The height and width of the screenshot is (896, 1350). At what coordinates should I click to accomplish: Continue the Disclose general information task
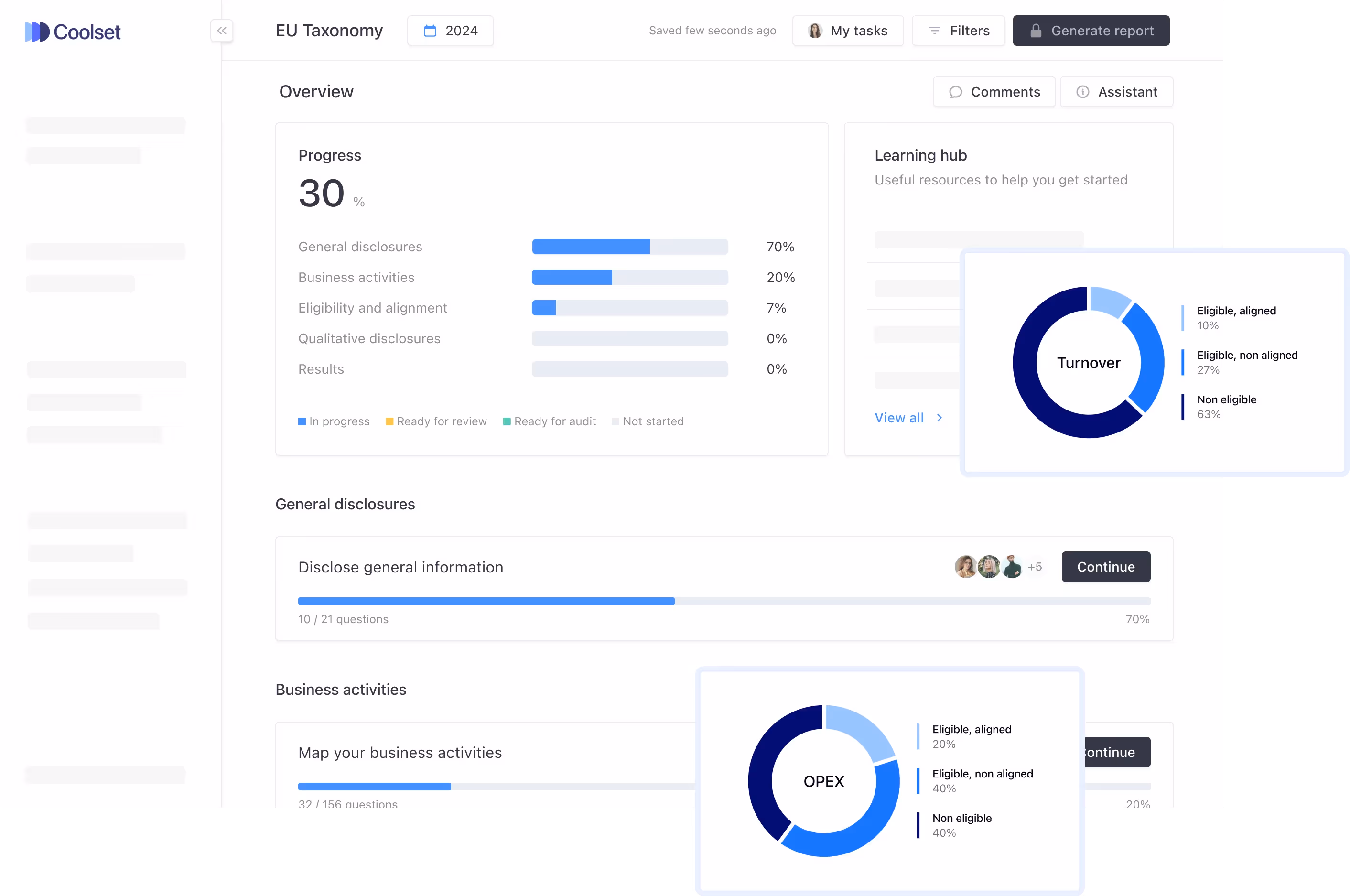pyautogui.click(x=1105, y=567)
